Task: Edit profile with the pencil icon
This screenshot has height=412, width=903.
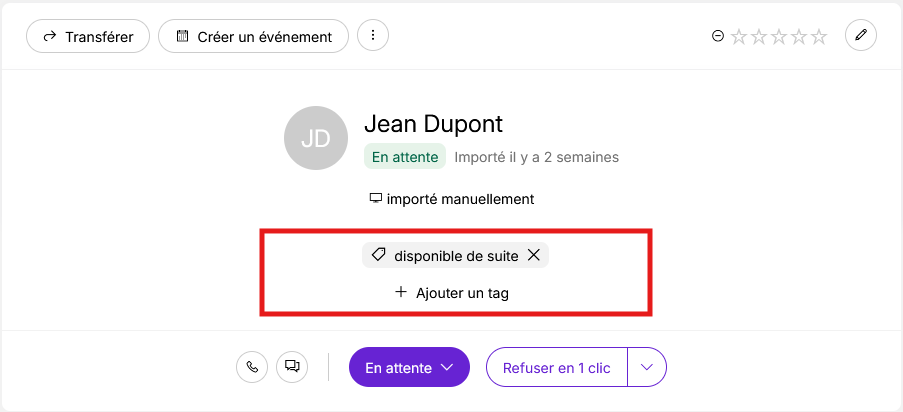Action: click(861, 36)
